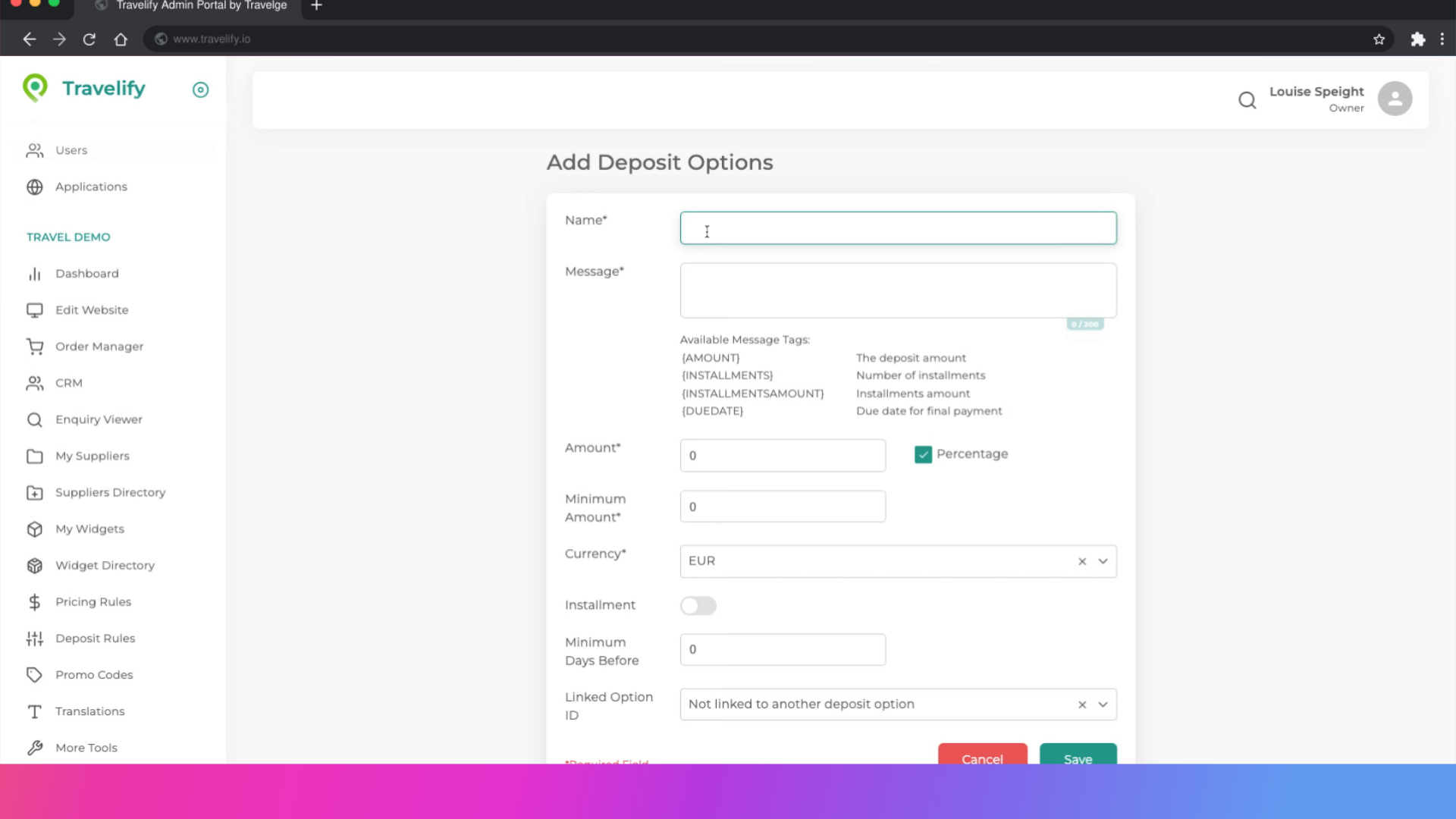Click the Travelify logo icon

click(x=35, y=89)
